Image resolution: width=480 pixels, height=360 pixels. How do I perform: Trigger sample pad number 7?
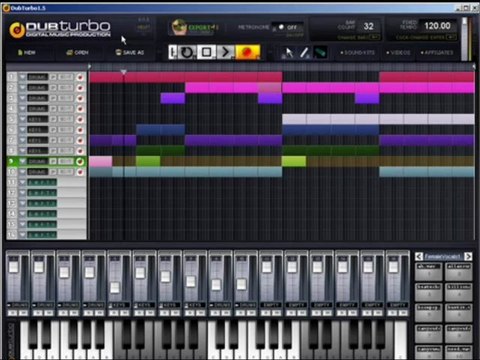tap(429, 334)
